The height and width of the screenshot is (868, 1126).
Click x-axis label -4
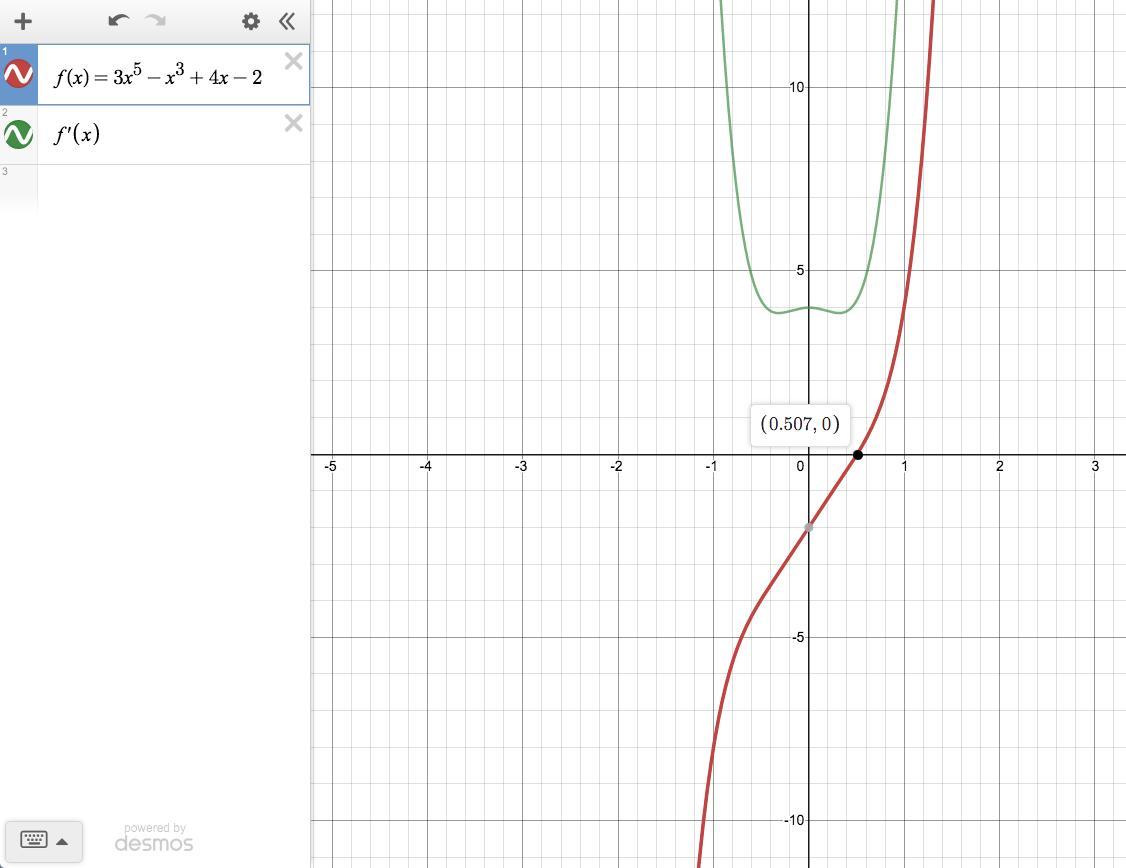pos(426,466)
